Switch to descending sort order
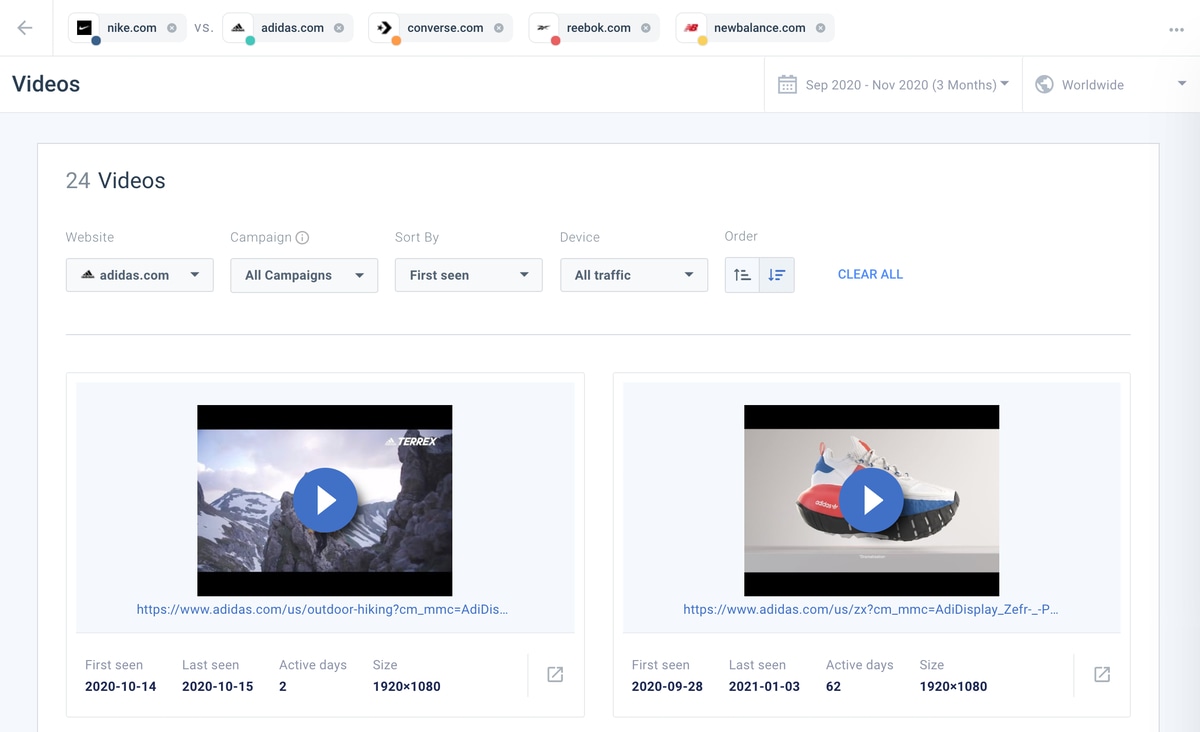This screenshot has width=1200, height=732. (777, 275)
